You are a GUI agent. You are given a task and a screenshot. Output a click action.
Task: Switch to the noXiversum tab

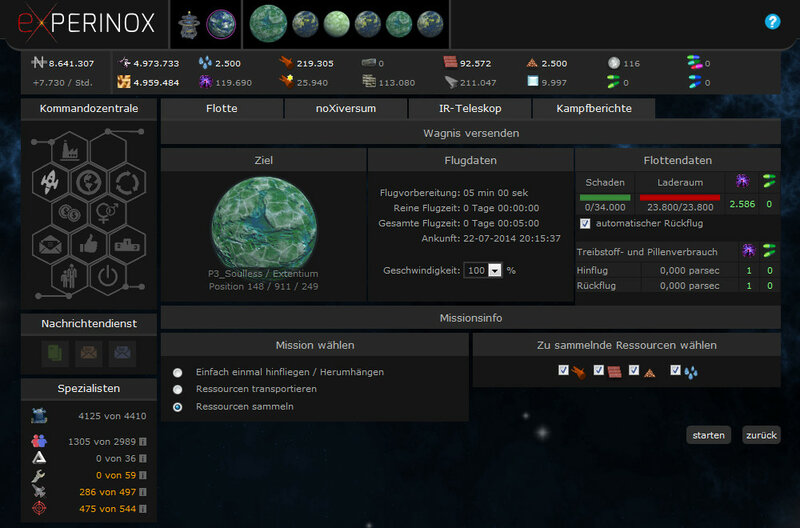coord(346,109)
